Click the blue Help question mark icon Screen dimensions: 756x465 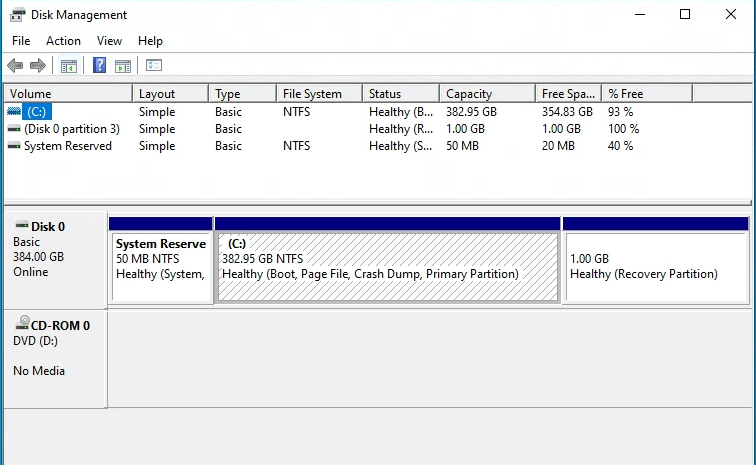coord(100,66)
